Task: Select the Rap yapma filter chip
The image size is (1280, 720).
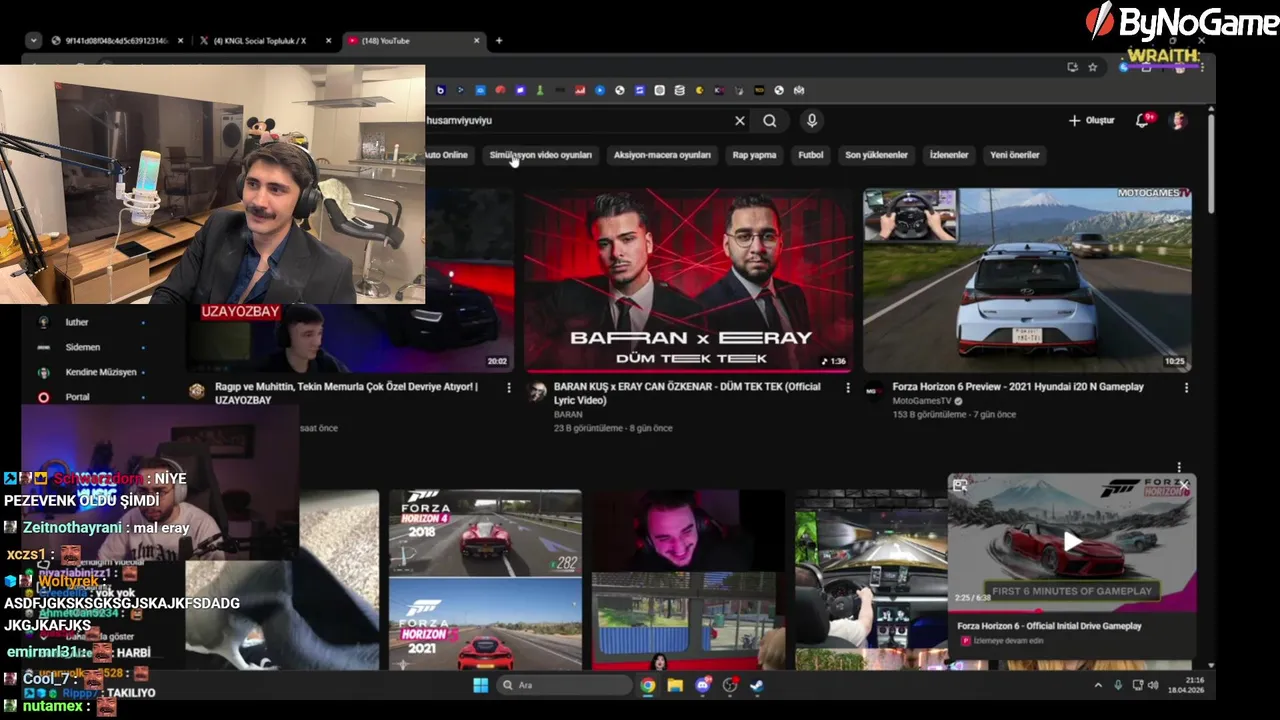Action: (x=754, y=155)
